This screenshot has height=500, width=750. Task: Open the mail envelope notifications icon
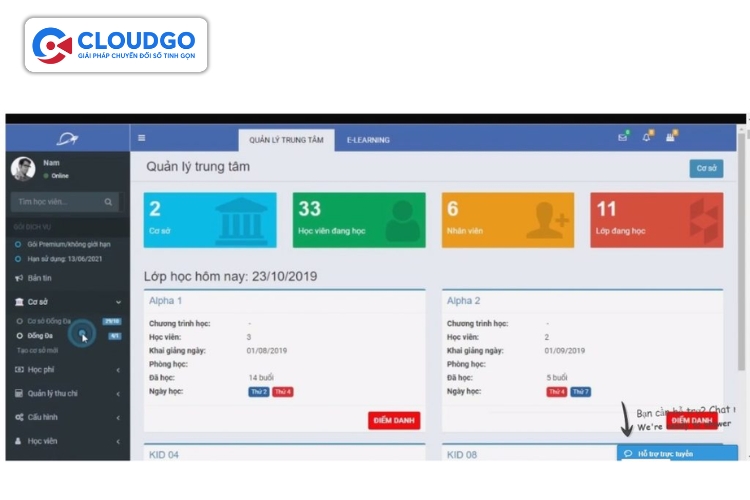(622, 138)
